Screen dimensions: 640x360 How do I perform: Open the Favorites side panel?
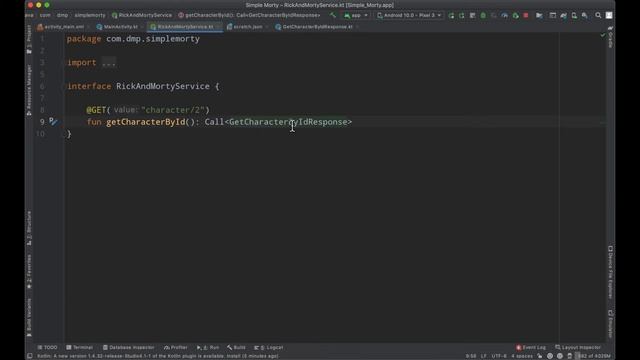(x=29, y=271)
